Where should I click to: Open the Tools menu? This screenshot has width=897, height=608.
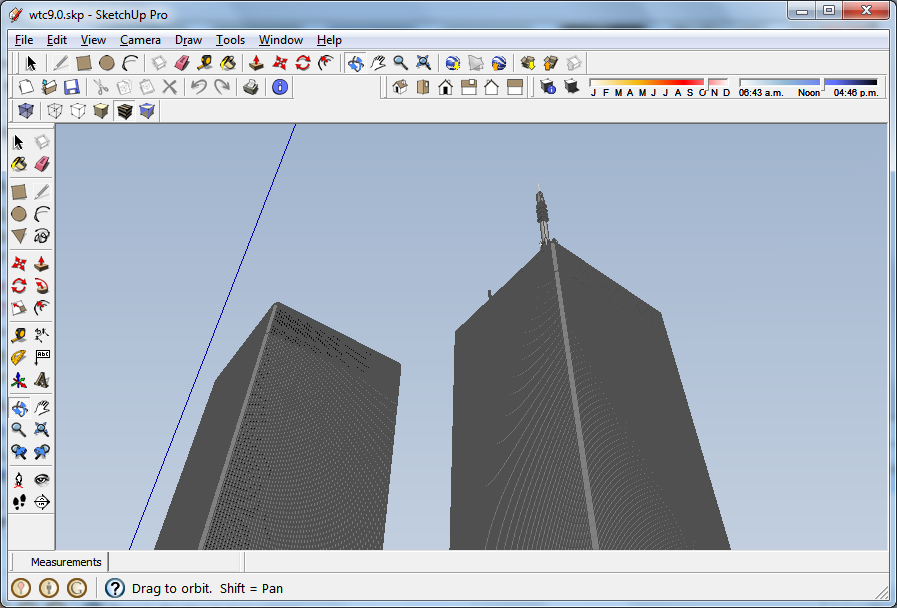coord(230,40)
